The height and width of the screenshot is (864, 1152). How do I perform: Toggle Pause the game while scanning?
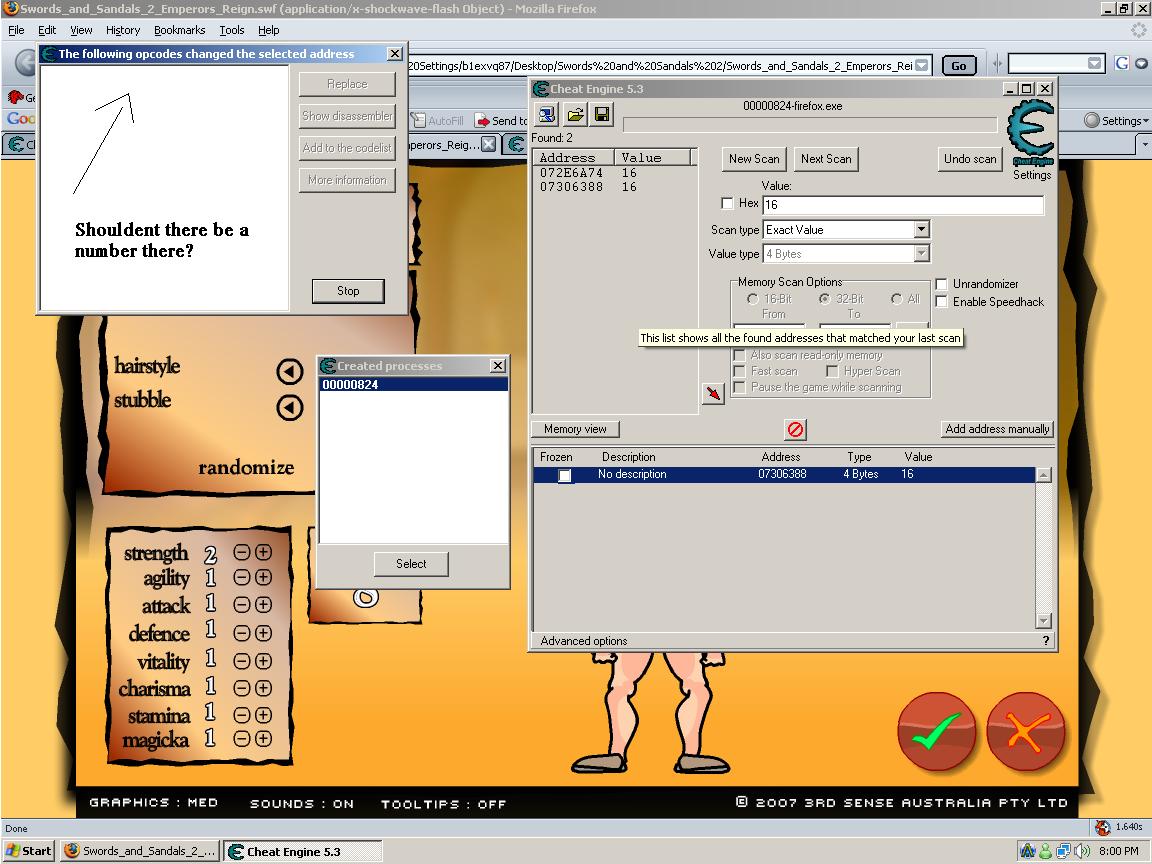coord(740,387)
